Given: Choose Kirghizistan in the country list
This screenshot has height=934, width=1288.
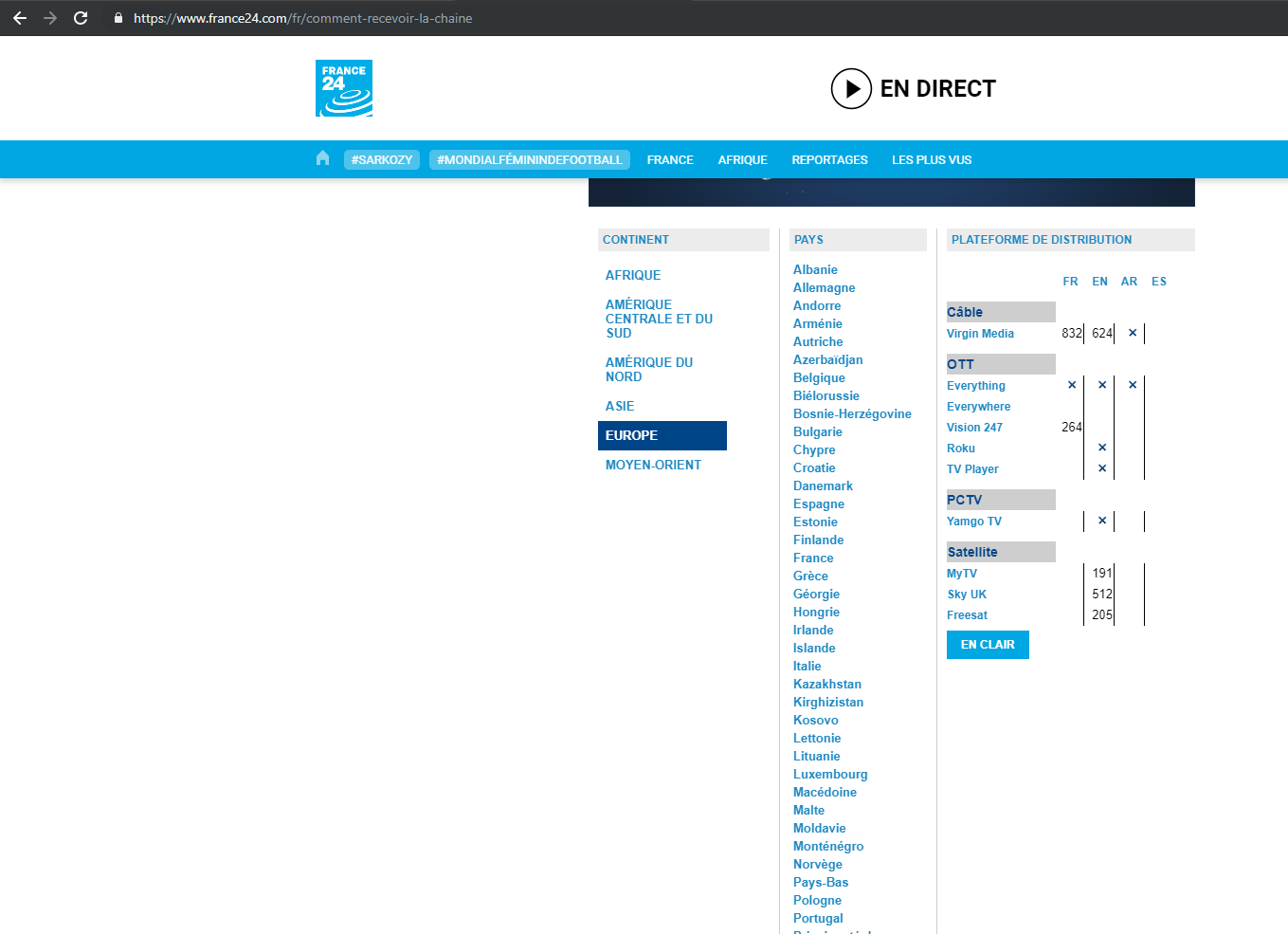Looking at the screenshot, I should 828,702.
